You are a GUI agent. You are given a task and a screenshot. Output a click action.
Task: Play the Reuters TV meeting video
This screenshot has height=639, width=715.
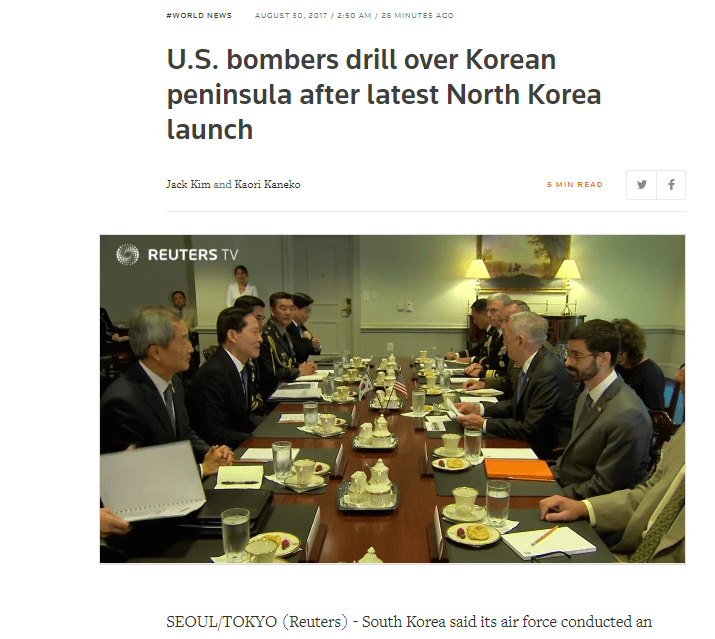click(x=392, y=399)
